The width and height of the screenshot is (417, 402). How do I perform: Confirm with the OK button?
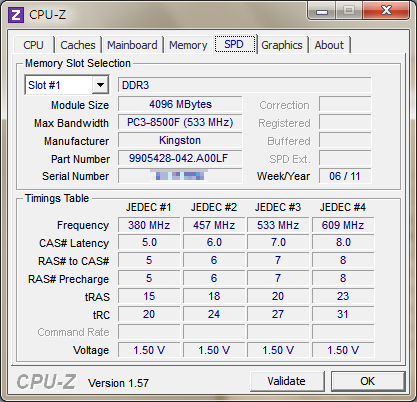tap(368, 381)
